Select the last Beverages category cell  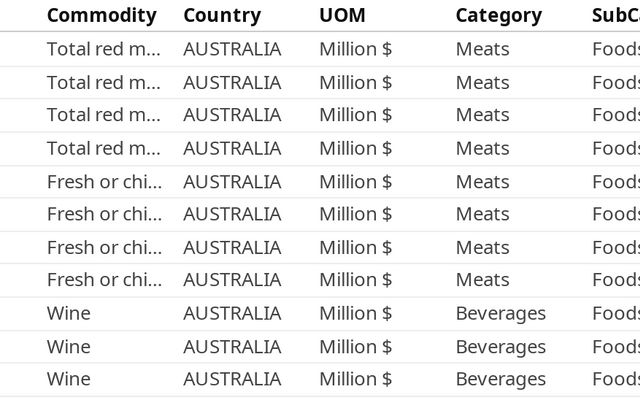pos(501,379)
